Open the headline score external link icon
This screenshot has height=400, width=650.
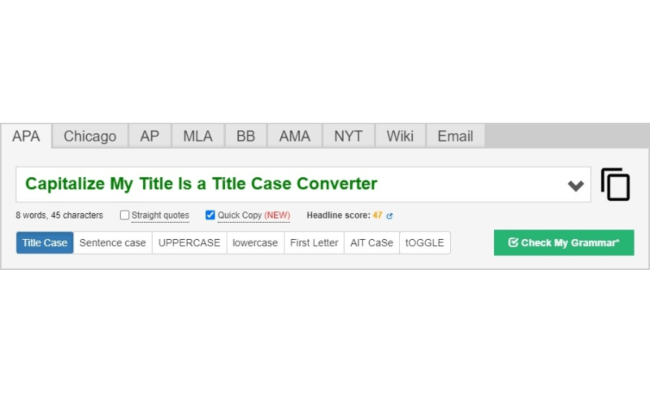click(389, 216)
